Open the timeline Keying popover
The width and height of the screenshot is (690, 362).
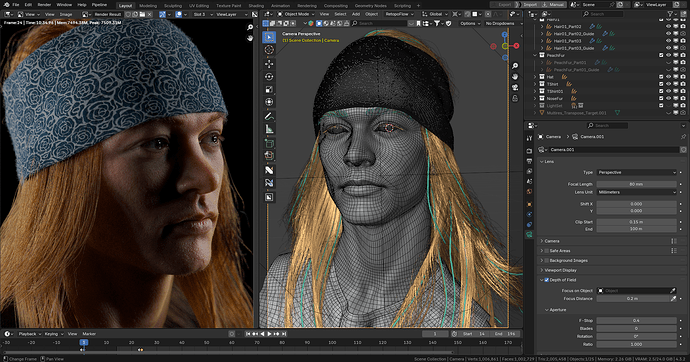click(x=53, y=334)
